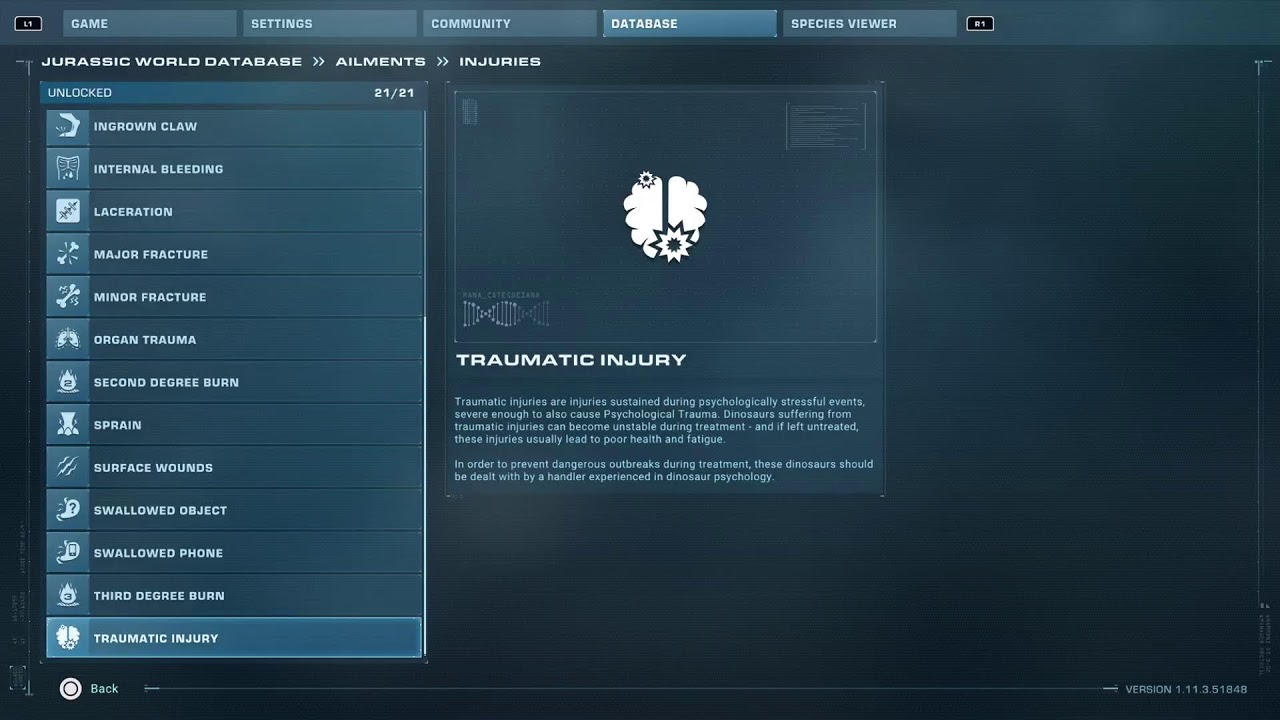This screenshot has width=1280, height=720.
Task: Click the Minor Fracture bone icon
Action: point(68,297)
